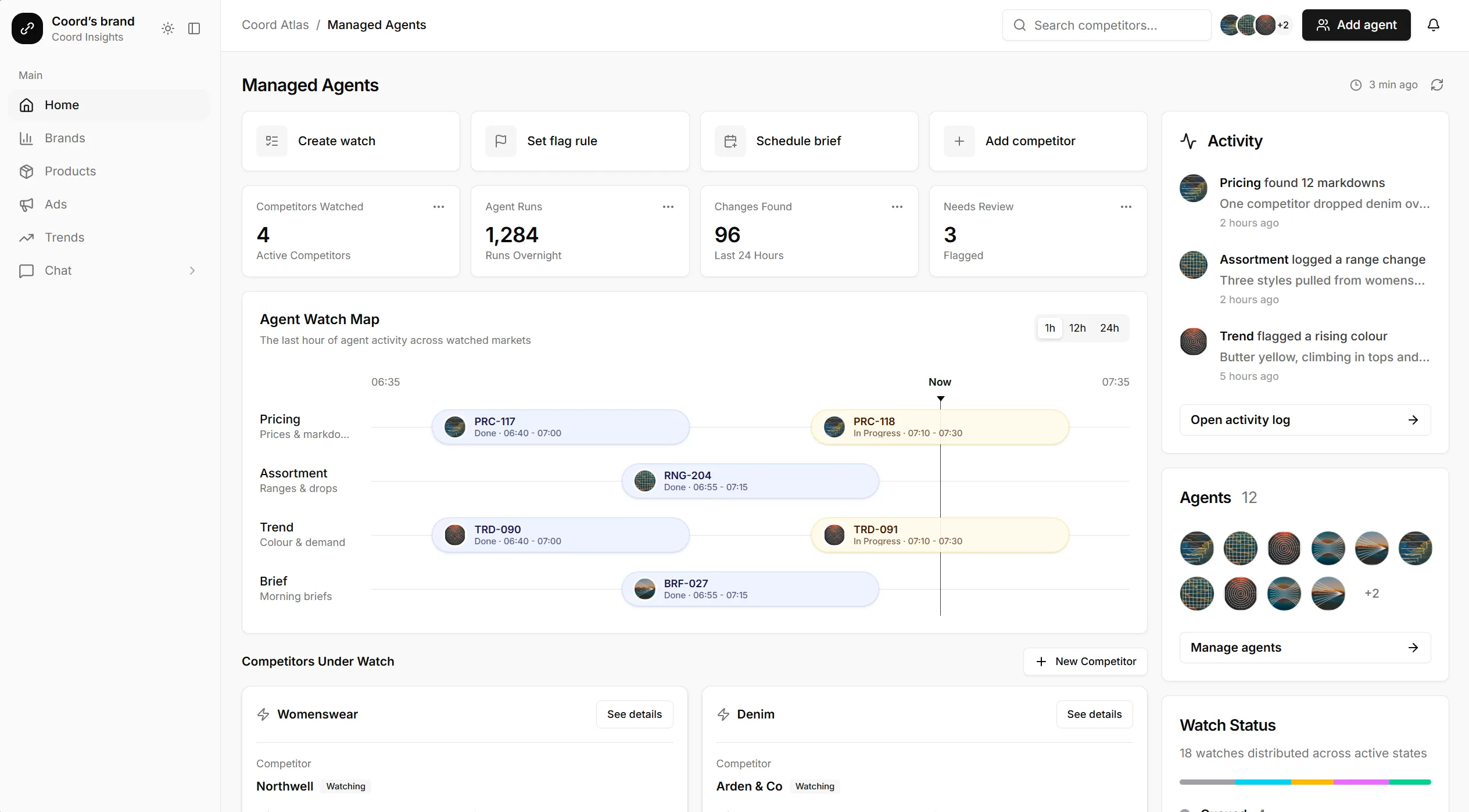Click the Activity pulse icon
Viewport: 1469px width, 812px height.
[1188, 141]
